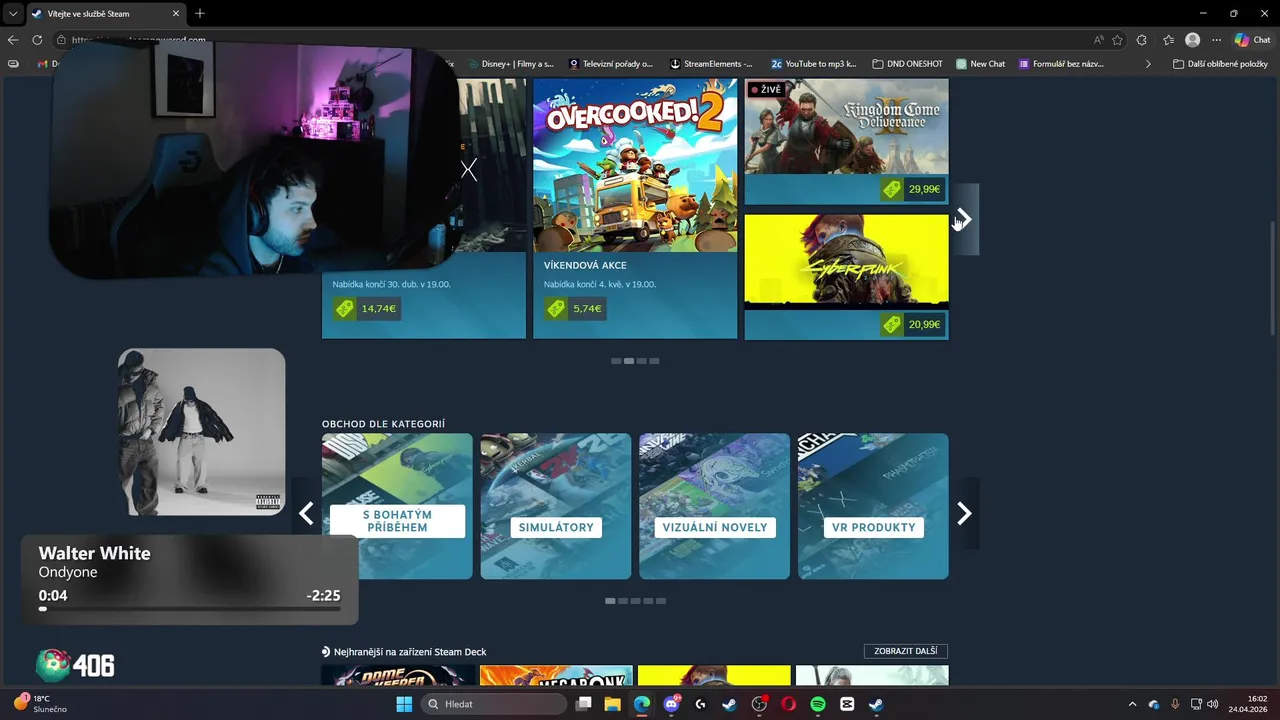Open Nejhranější na zařízení Steam Deck heading
The height and width of the screenshot is (720, 1280).
click(x=410, y=652)
